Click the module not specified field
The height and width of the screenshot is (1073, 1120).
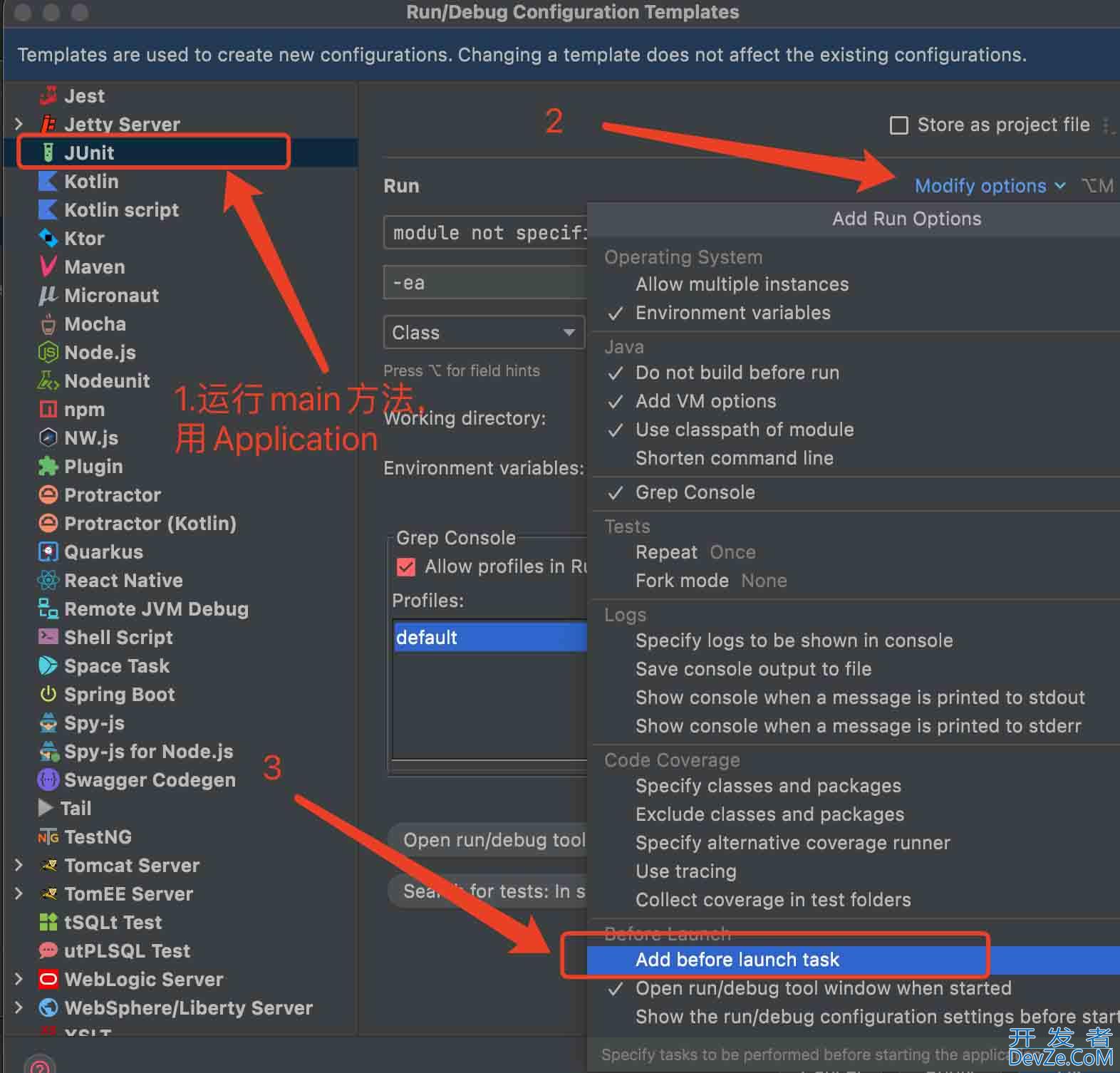[486, 233]
